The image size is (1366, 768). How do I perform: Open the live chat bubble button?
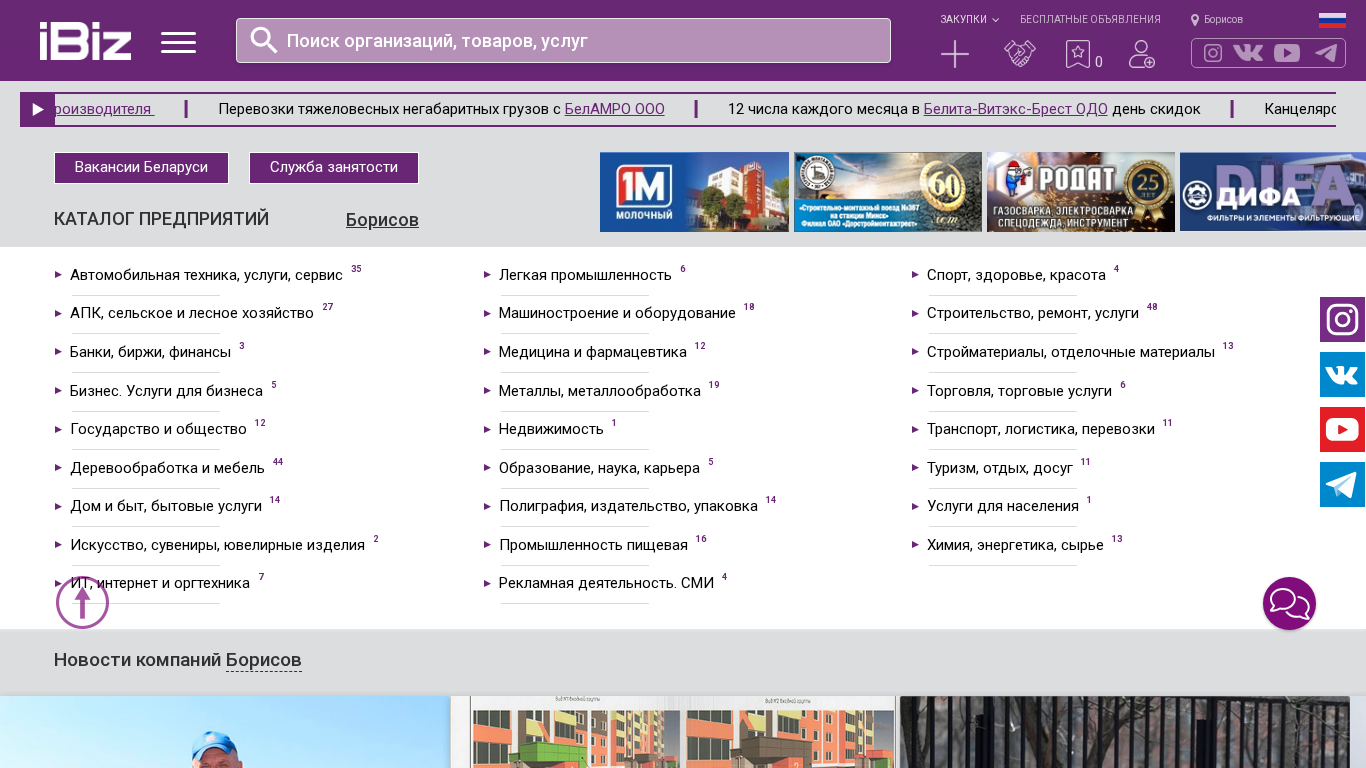click(1289, 604)
